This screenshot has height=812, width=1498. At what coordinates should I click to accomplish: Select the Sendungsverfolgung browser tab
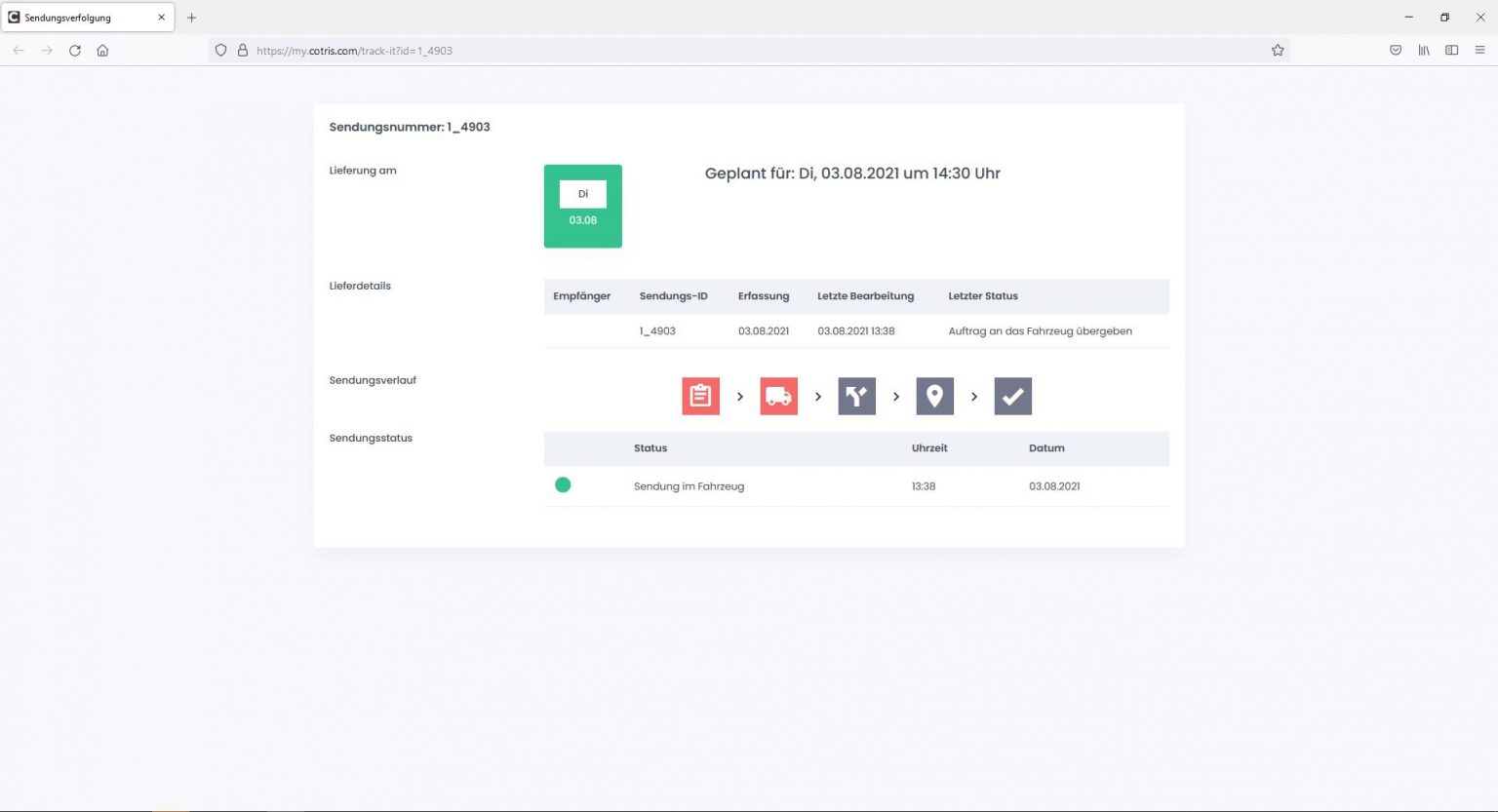[78, 18]
